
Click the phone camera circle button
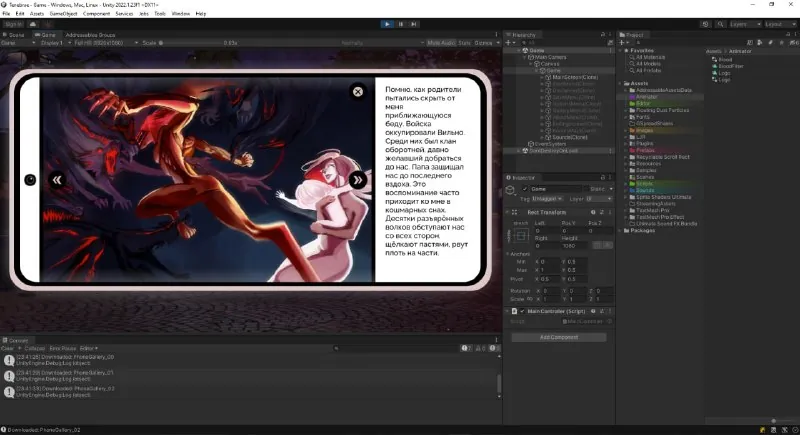pyautogui.click(x=30, y=180)
